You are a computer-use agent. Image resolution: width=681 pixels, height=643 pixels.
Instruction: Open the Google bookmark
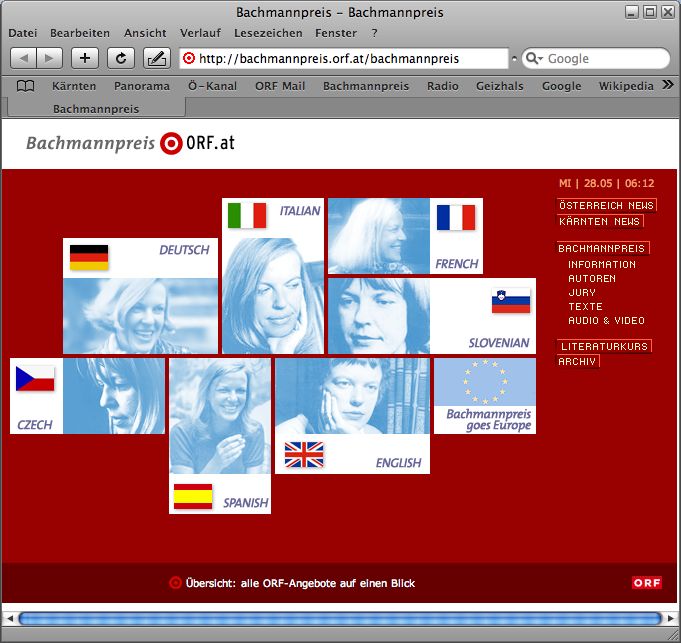[x=561, y=86]
